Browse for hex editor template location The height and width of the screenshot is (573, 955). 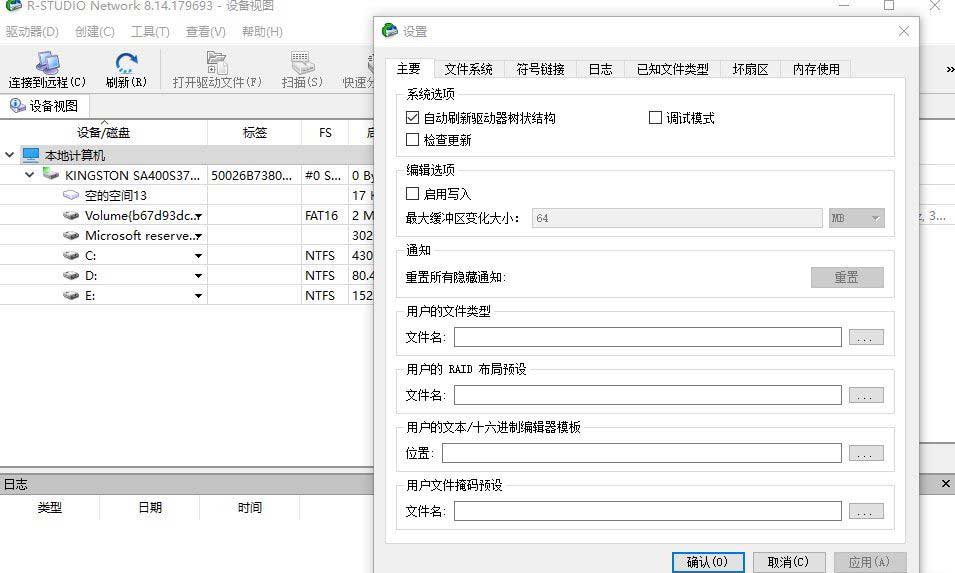click(x=865, y=453)
